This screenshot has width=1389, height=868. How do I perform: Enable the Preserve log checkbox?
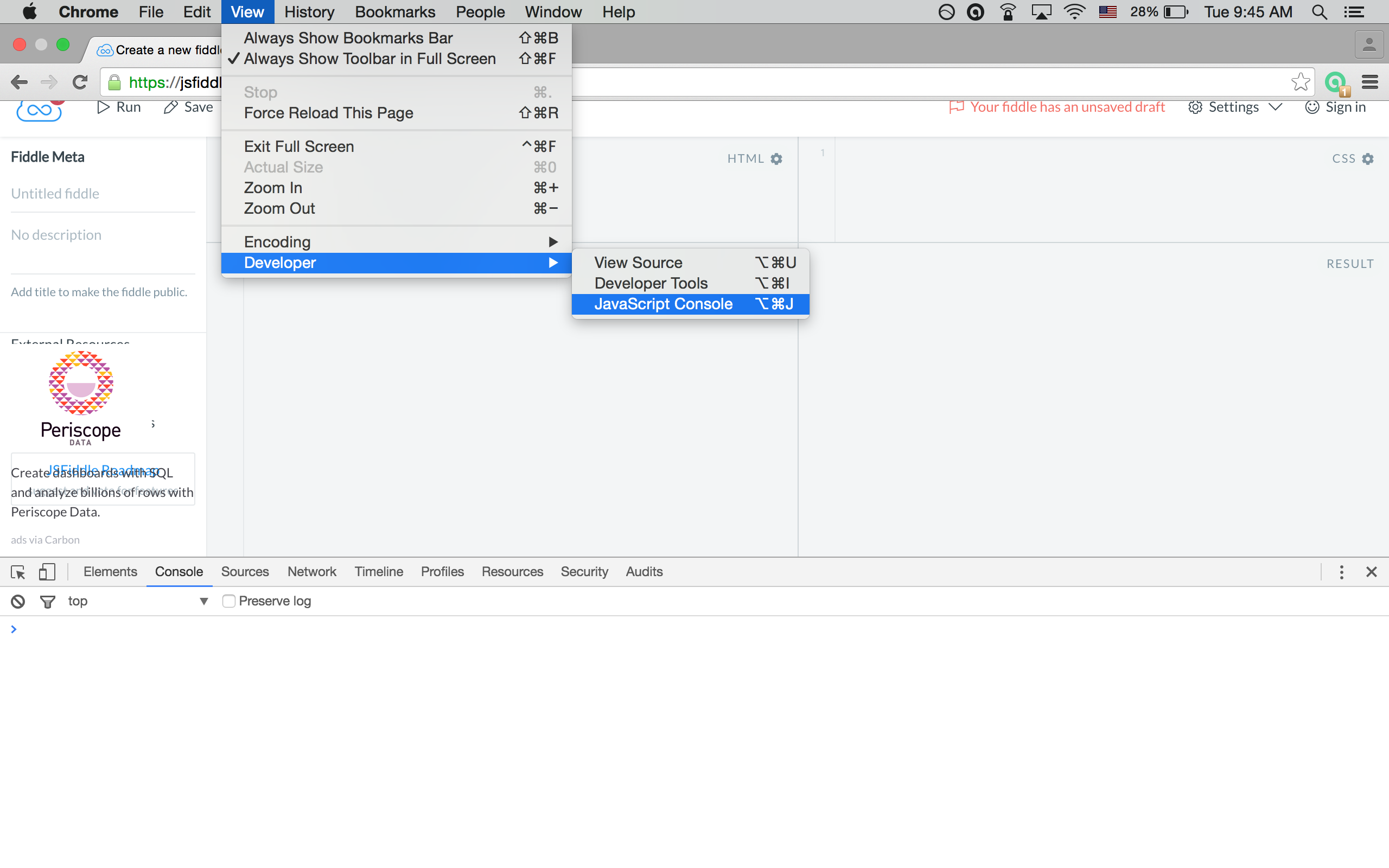229,601
